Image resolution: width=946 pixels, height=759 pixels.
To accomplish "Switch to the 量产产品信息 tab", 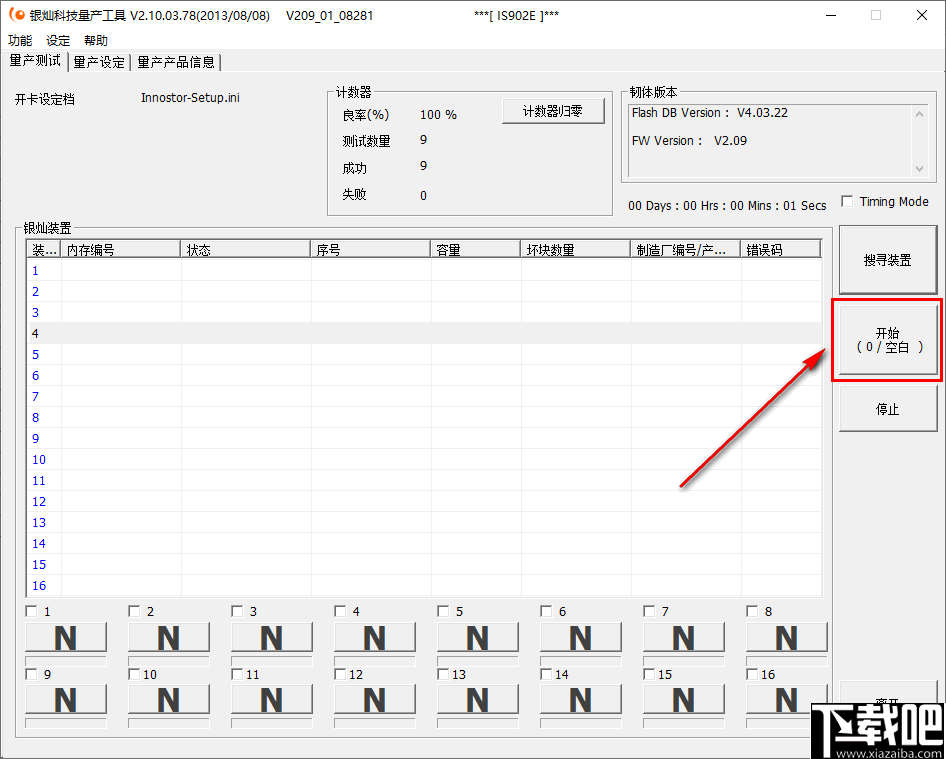I will click(x=176, y=61).
